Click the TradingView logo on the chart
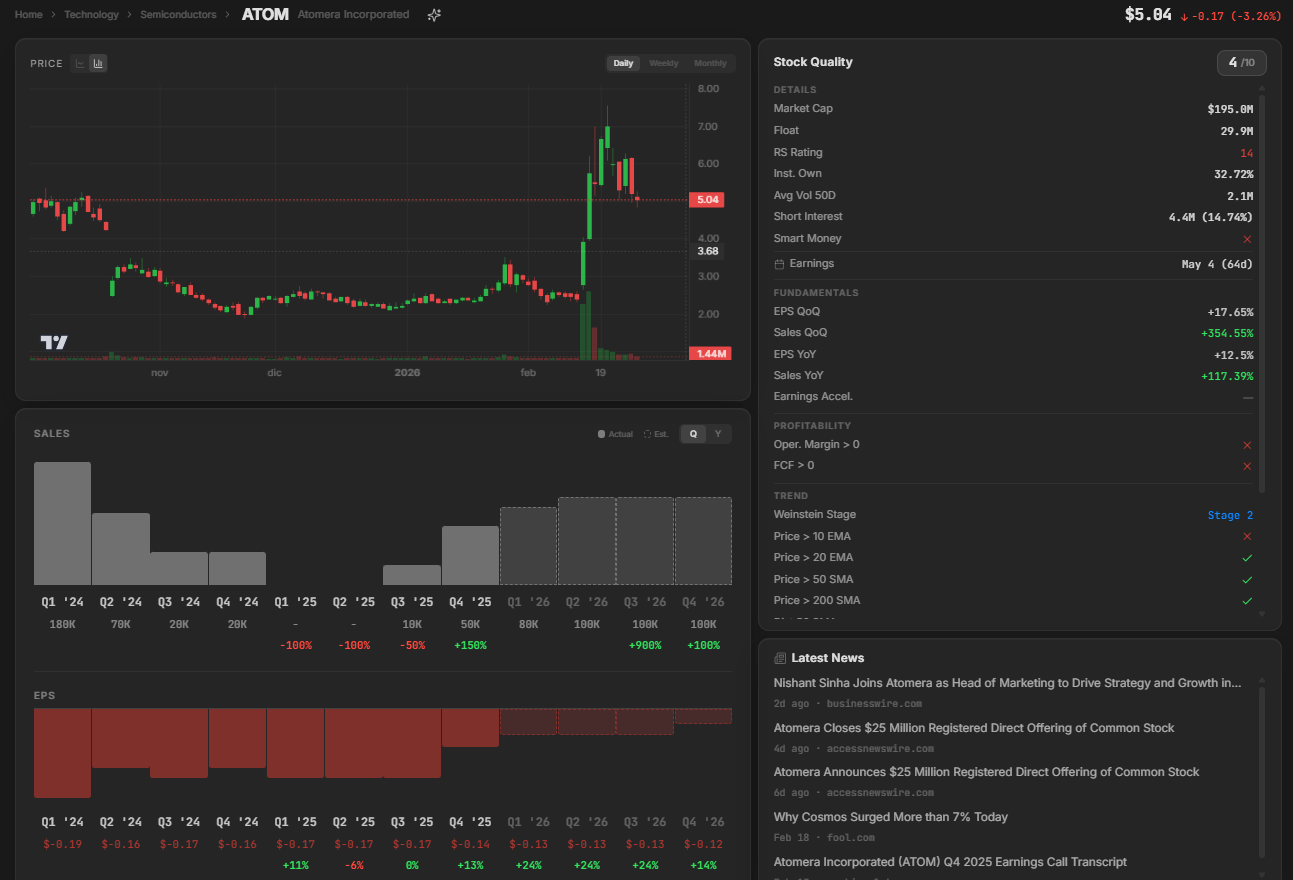Screen dimensions: 1293x880 (x=54, y=342)
